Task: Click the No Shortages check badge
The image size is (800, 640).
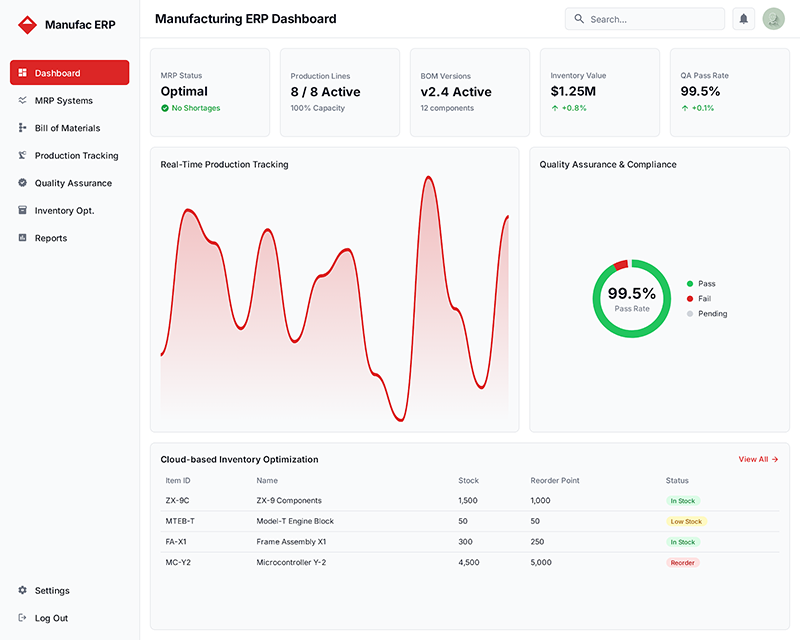Action: click(x=166, y=108)
